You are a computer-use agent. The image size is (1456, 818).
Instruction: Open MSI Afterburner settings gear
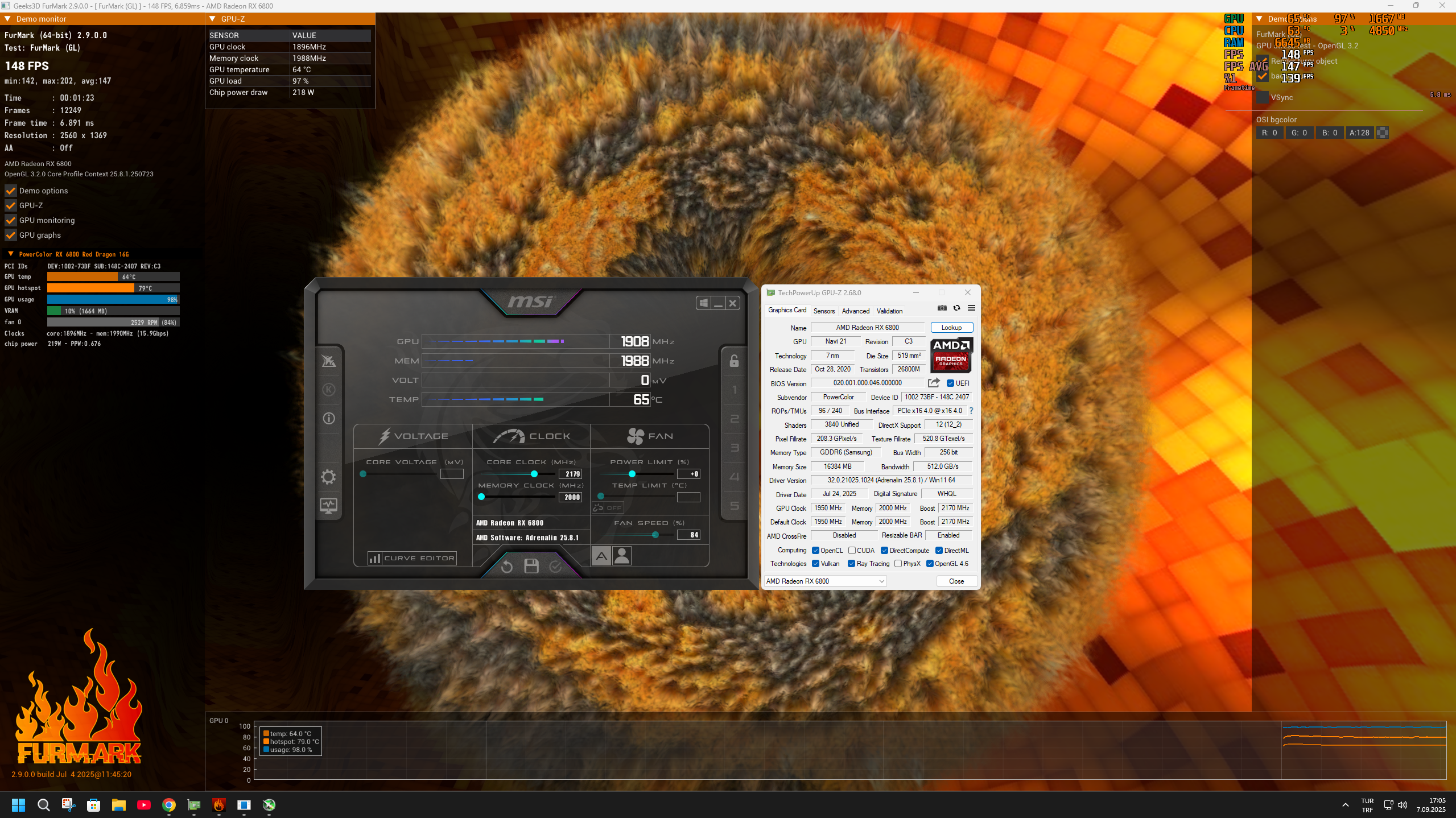click(328, 477)
